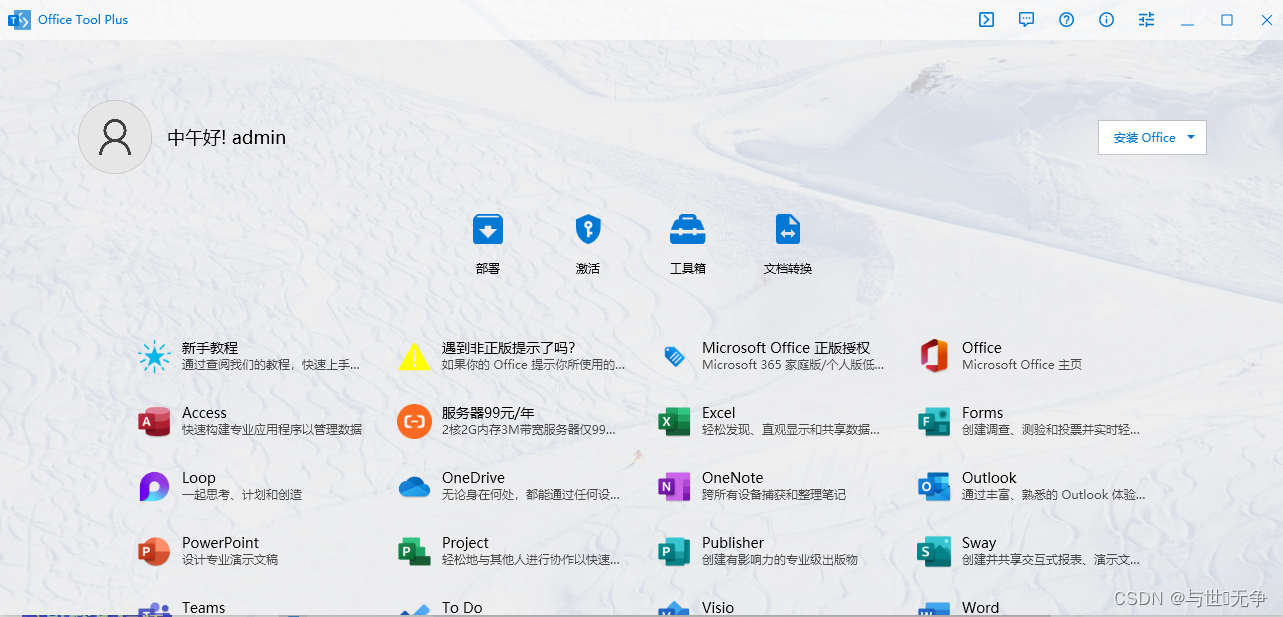Click the red Office logo icon
Viewport: 1283px width, 617px height.
[x=934, y=356]
